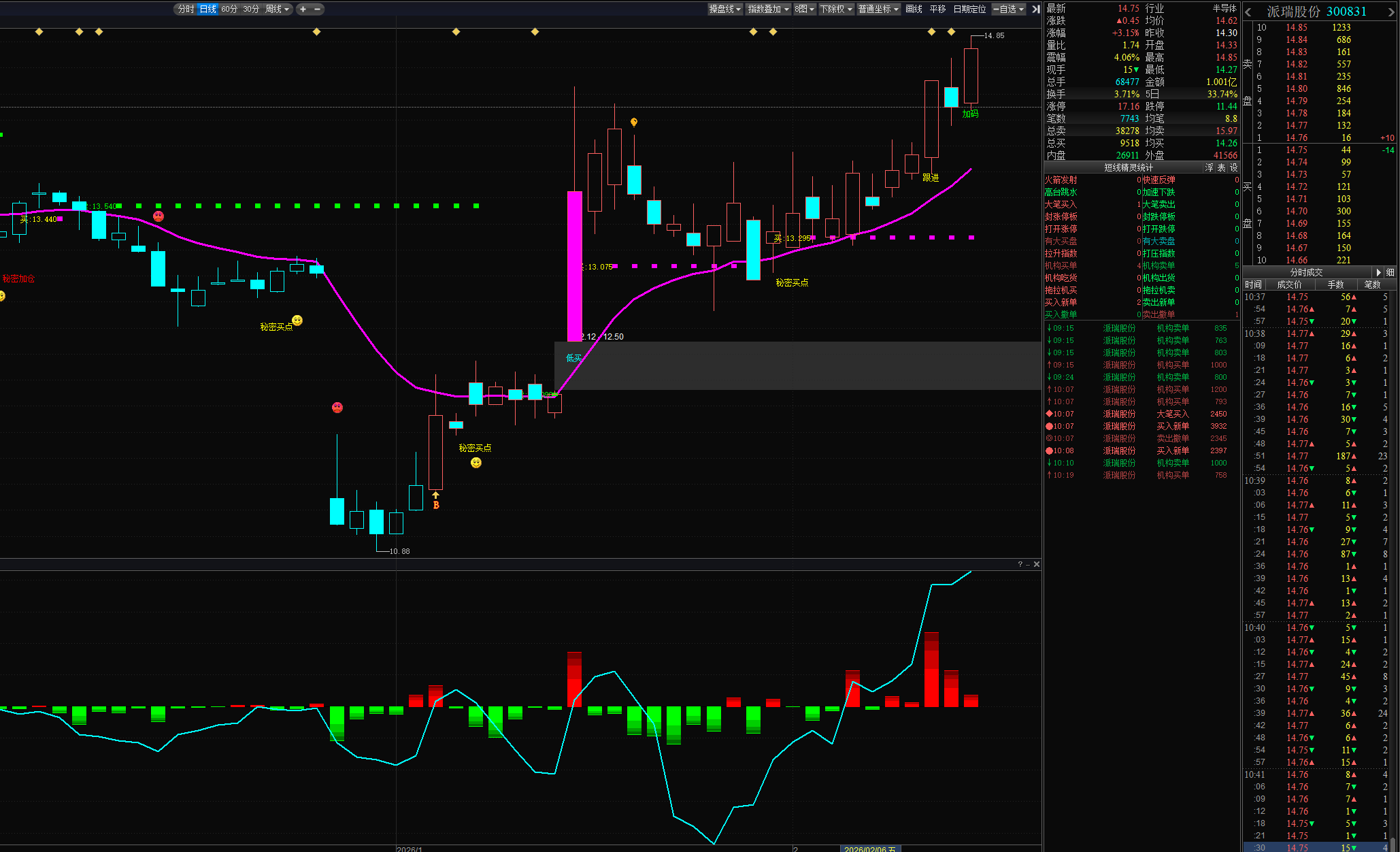Viewport: 1400px width, 852px height.
Task: Go to next stock with right chevron
Action: (x=1391, y=12)
